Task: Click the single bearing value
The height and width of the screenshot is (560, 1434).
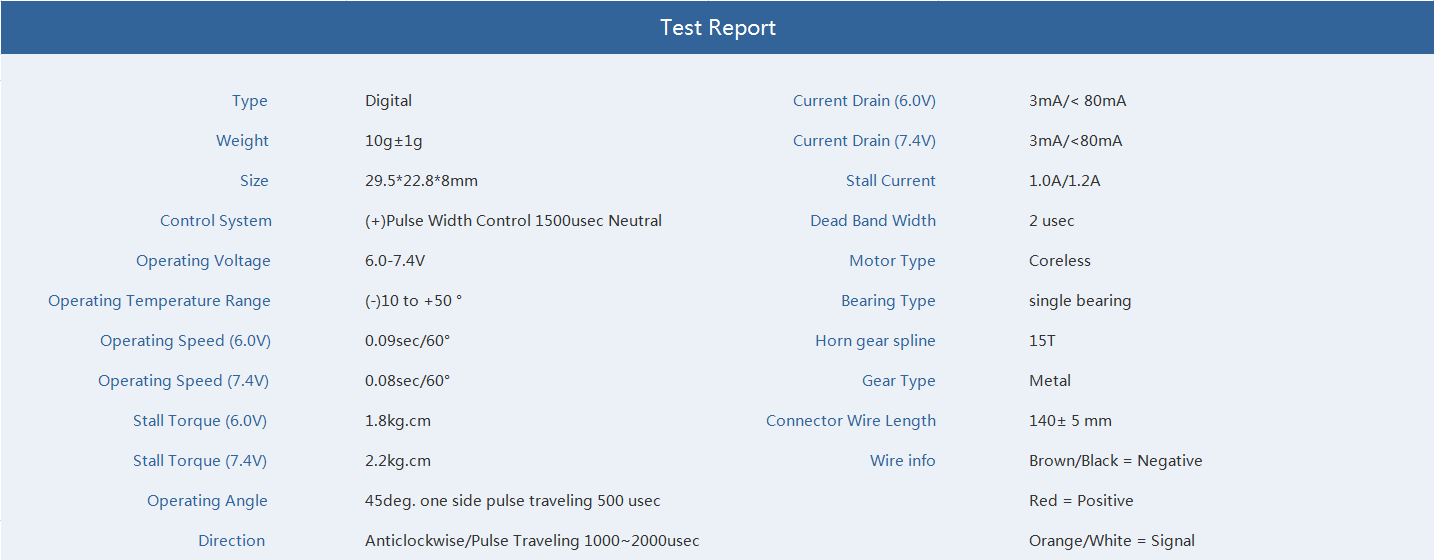Action: [1080, 301]
